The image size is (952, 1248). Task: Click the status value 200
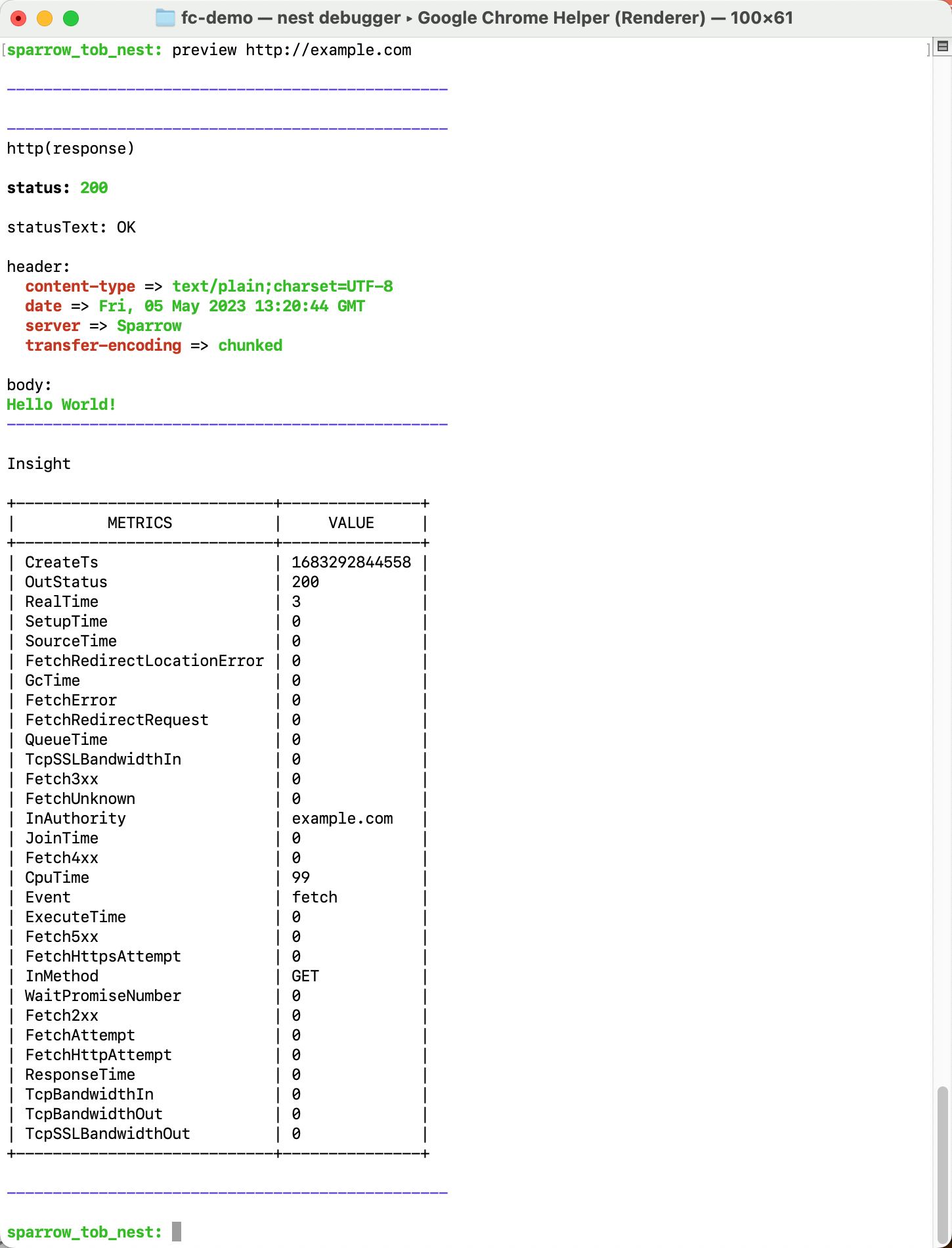click(94, 188)
